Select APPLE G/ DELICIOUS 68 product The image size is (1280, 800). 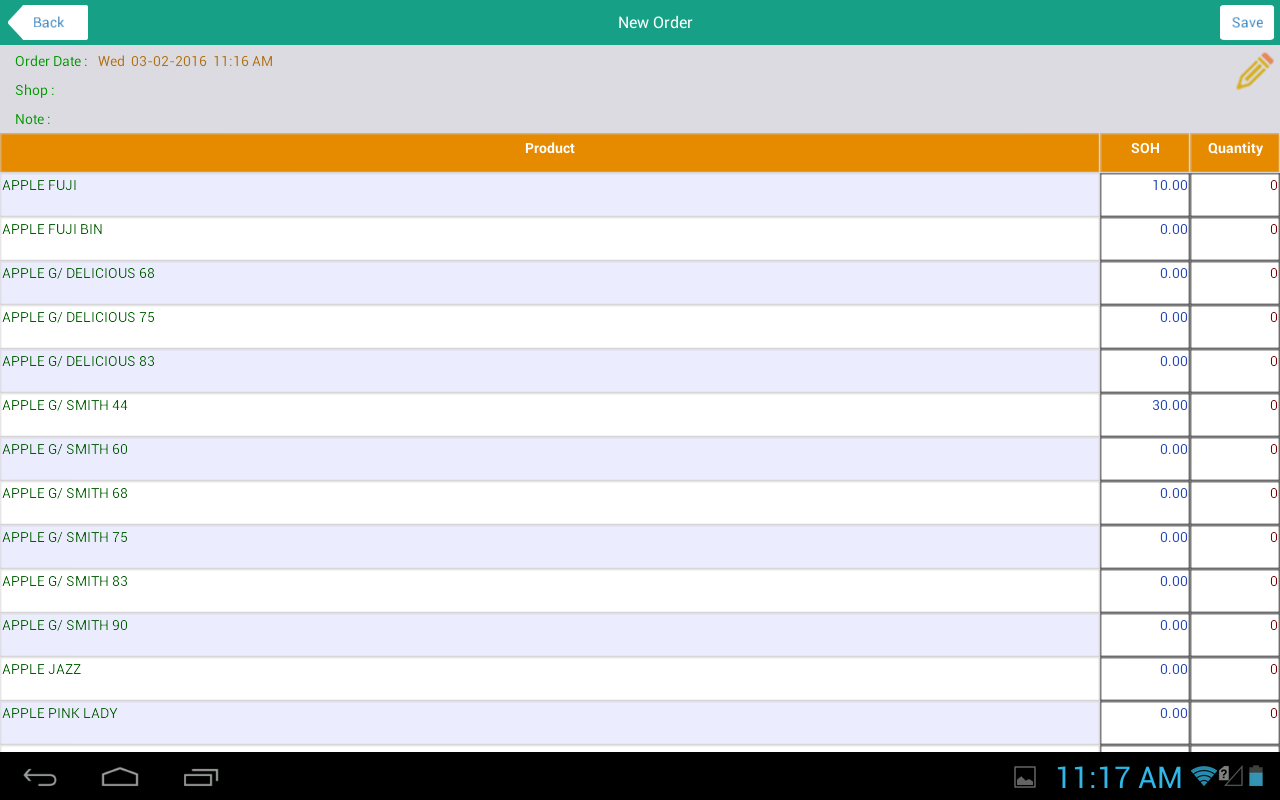pyautogui.click(x=550, y=283)
